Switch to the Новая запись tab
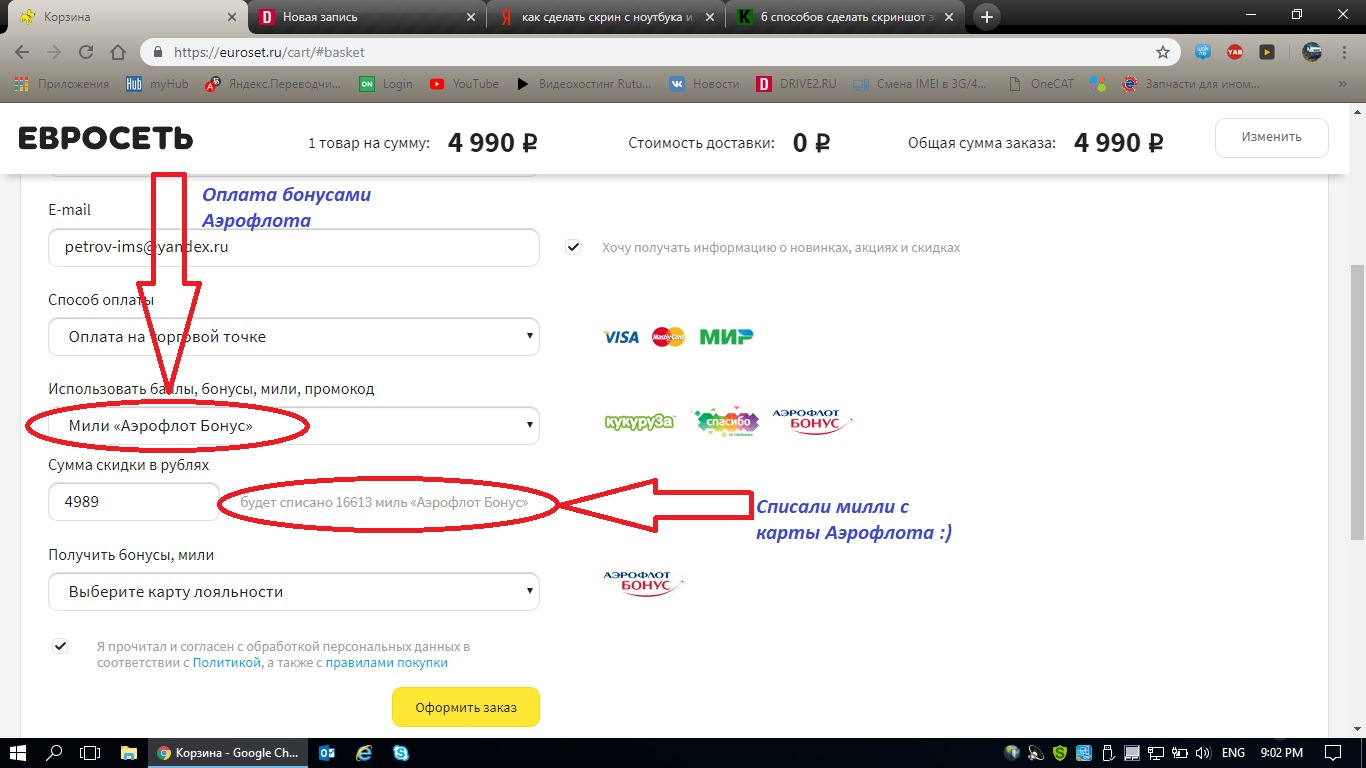Viewport: 1366px width, 768px height. [368, 17]
